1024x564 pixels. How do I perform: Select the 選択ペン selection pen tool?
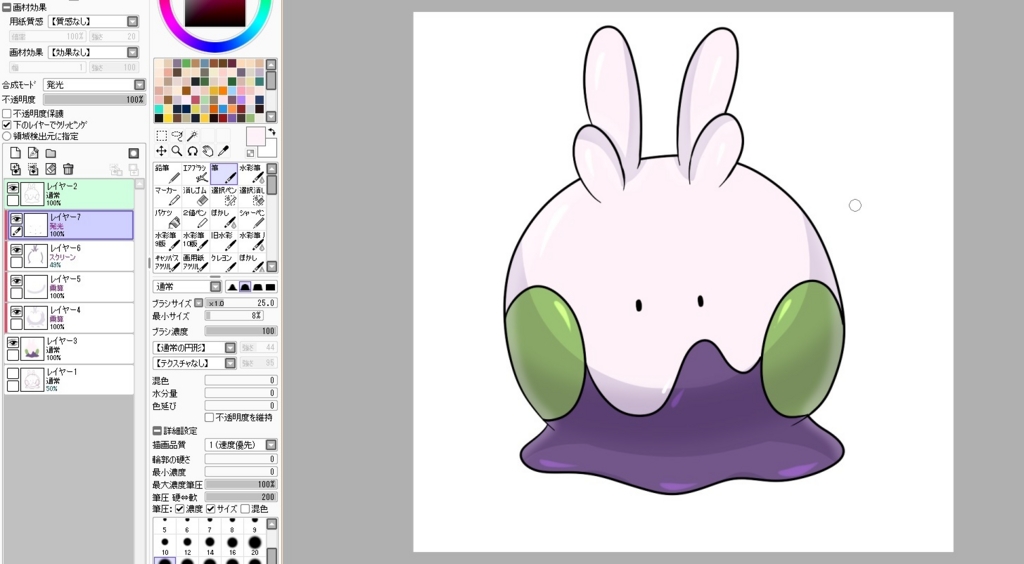[x=223, y=196]
